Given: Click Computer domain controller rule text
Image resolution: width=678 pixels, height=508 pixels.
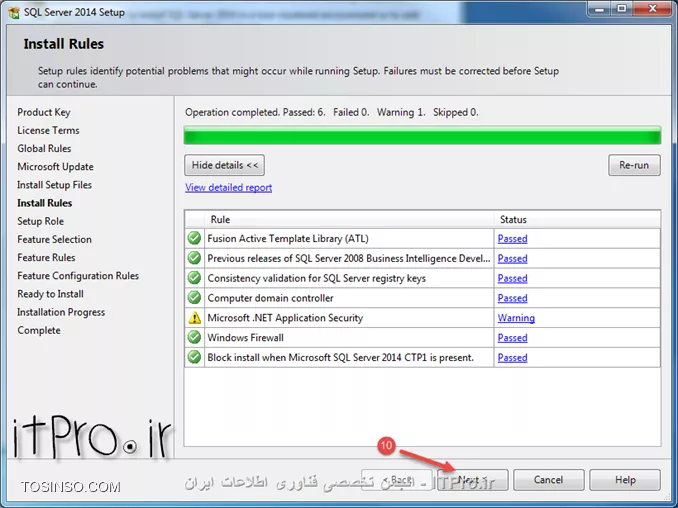Looking at the screenshot, I should click(x=270, y=298).
